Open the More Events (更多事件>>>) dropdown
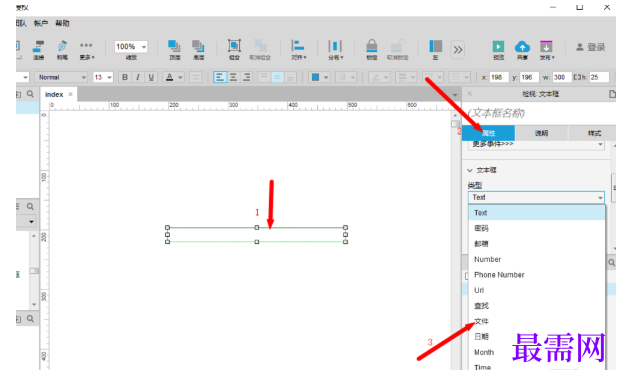This screenshot has height=379, width=624. coord(536,144)
